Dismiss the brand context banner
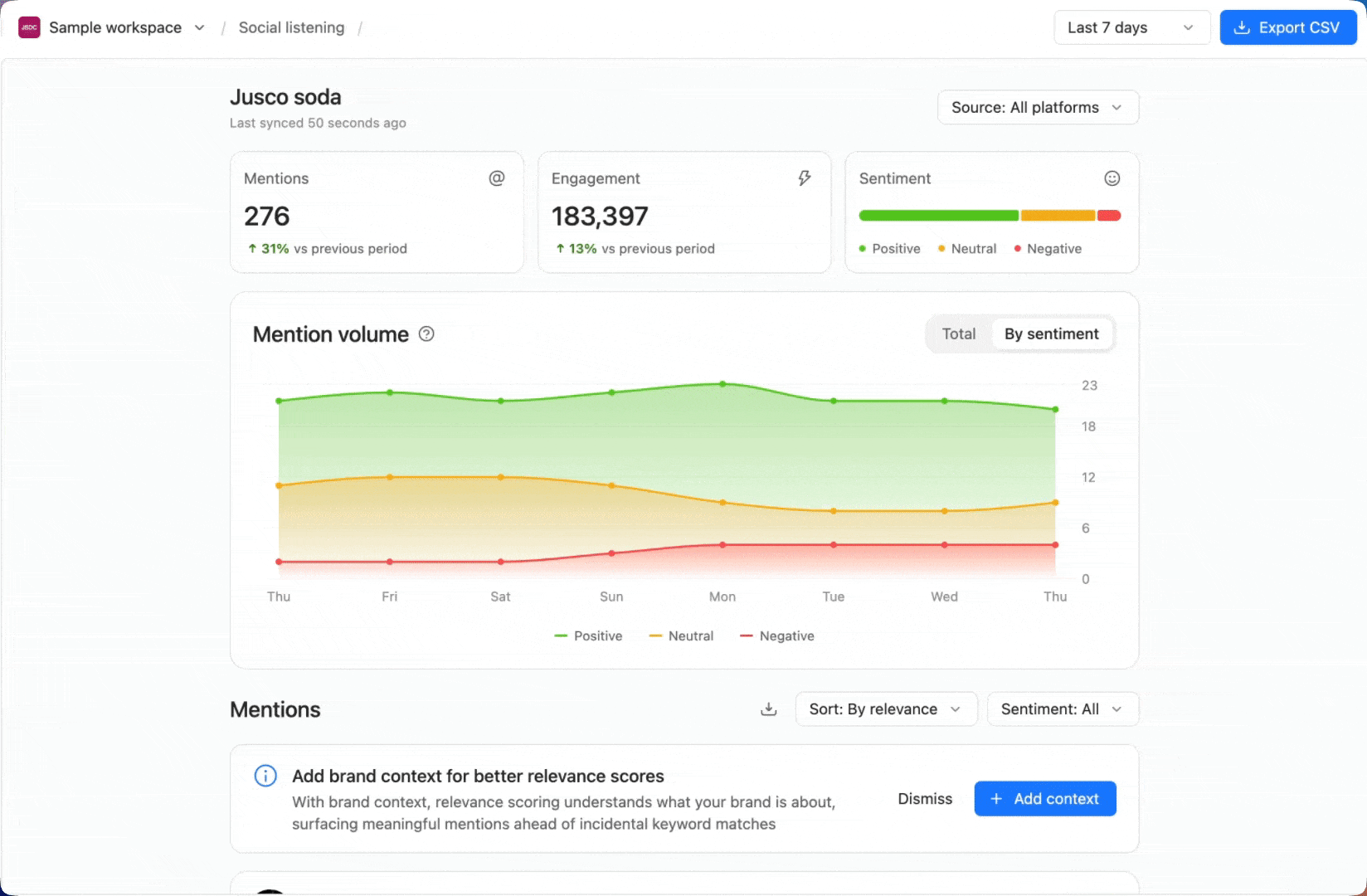 pos(925,799)
